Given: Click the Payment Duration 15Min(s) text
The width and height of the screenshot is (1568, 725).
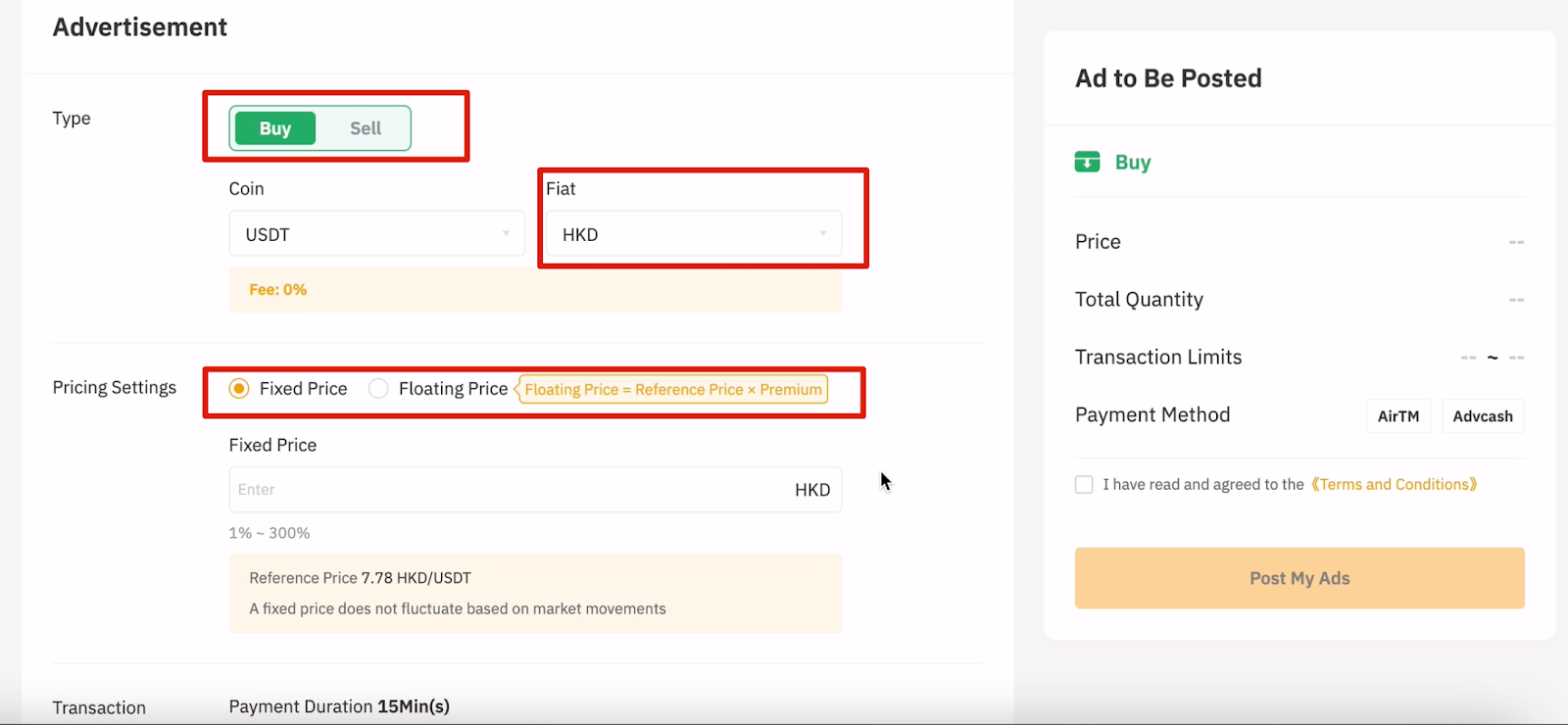Looking at the screenshot, I should tap(339, 706).
